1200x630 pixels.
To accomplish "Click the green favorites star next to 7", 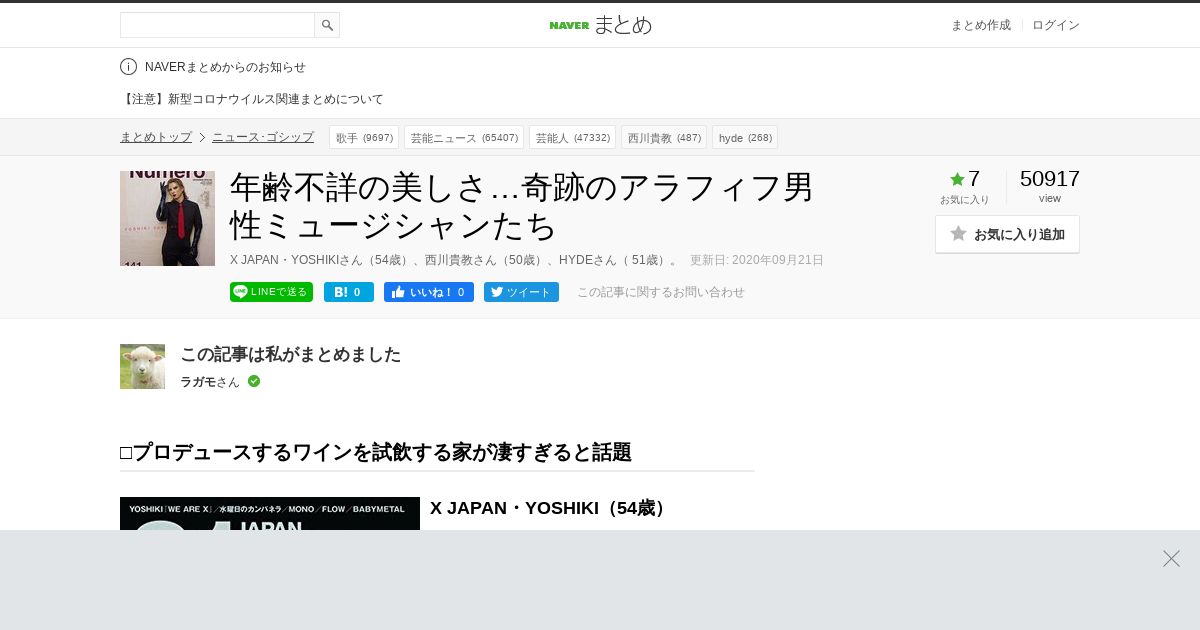I will (x=957, y=179).
